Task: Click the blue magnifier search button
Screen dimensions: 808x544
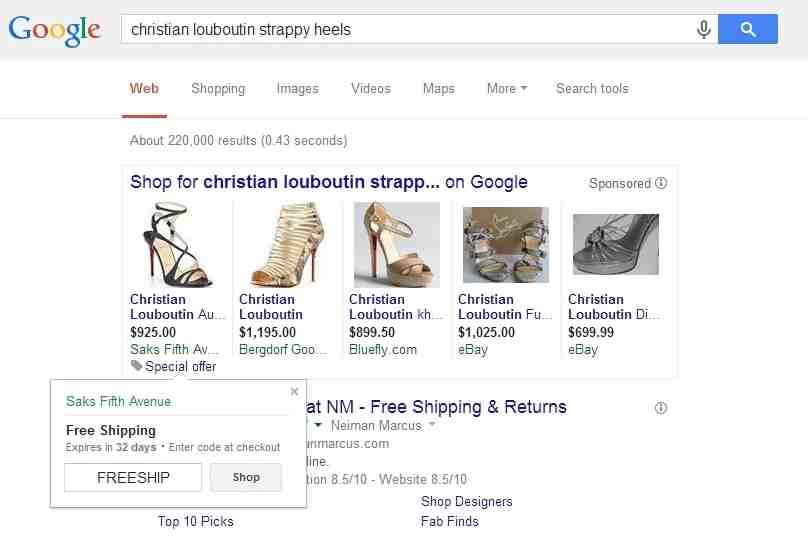Action: coord(748,29)
